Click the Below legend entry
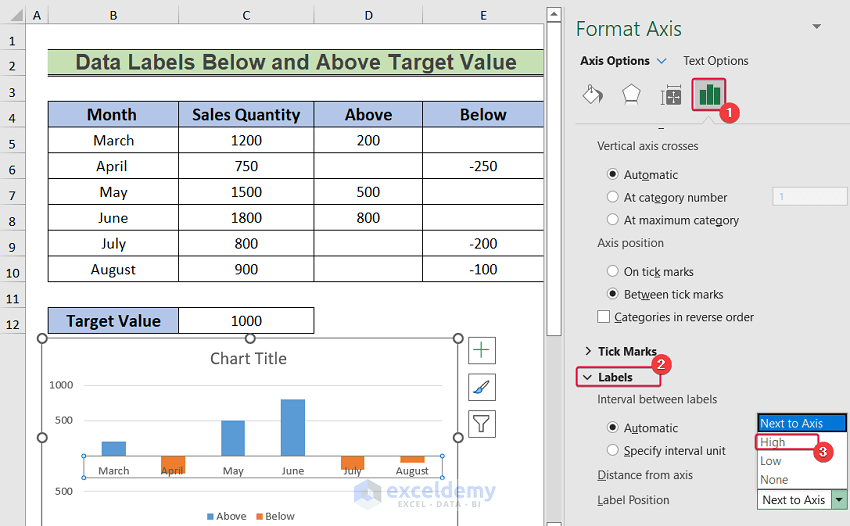 (275, 516)
